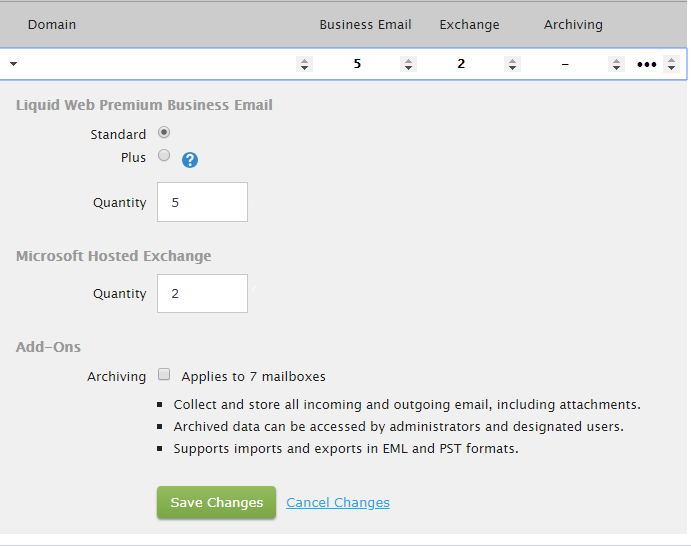Choose the Plus email plan radio button
The height and width of the screenshot is (546, 691).
point(164,155)
